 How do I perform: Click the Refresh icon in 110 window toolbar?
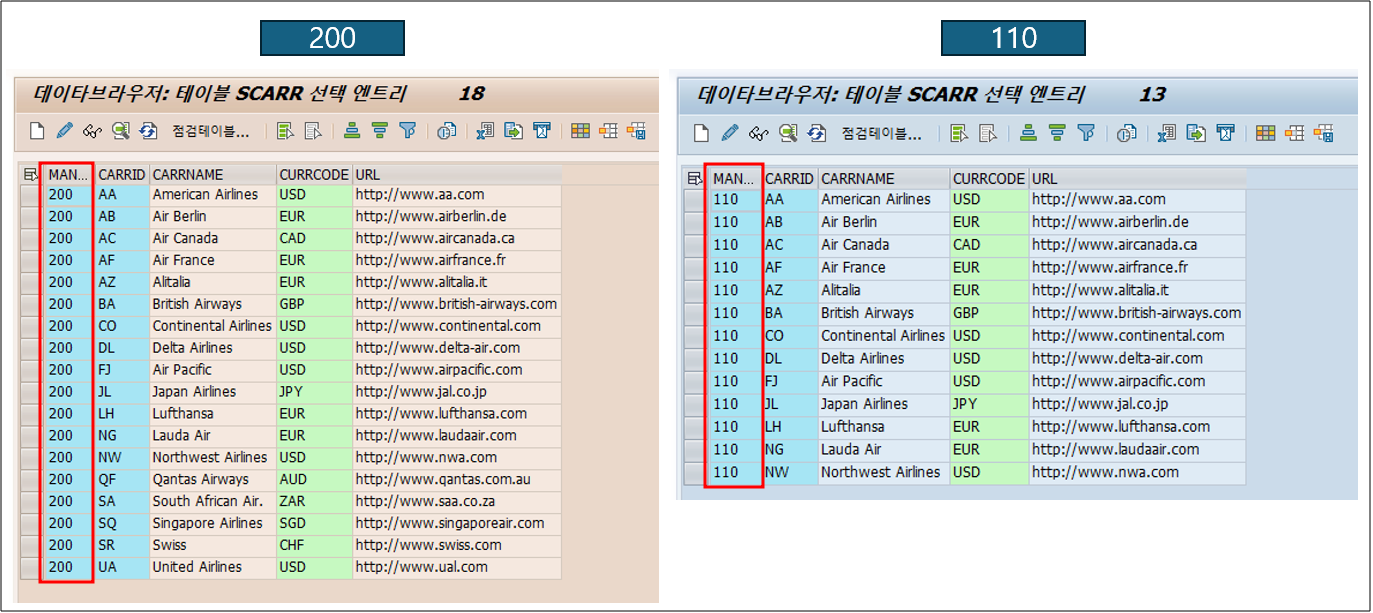click(817, 133)
